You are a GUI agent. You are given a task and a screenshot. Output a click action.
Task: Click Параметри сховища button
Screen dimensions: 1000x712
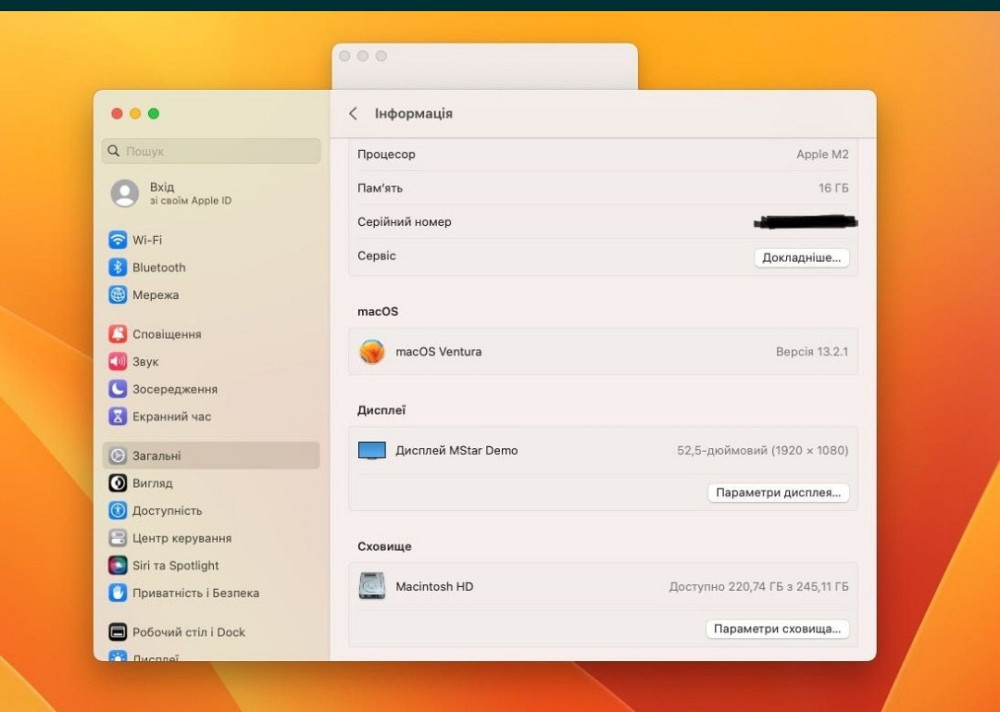point(779,630)
